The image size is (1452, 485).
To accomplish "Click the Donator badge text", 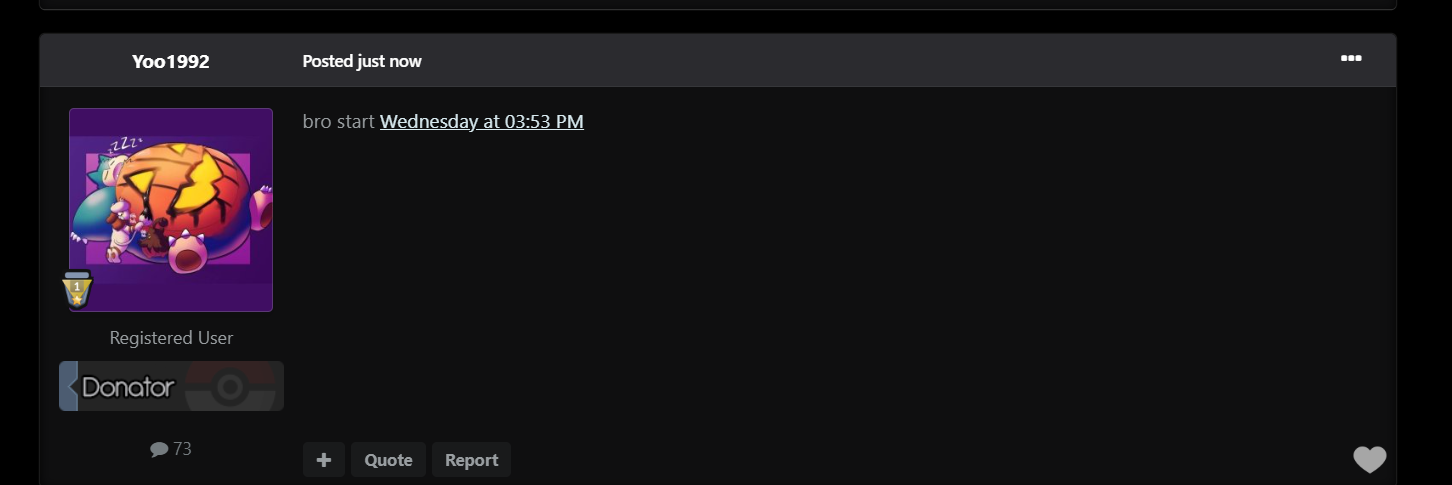I will point(128,387).
